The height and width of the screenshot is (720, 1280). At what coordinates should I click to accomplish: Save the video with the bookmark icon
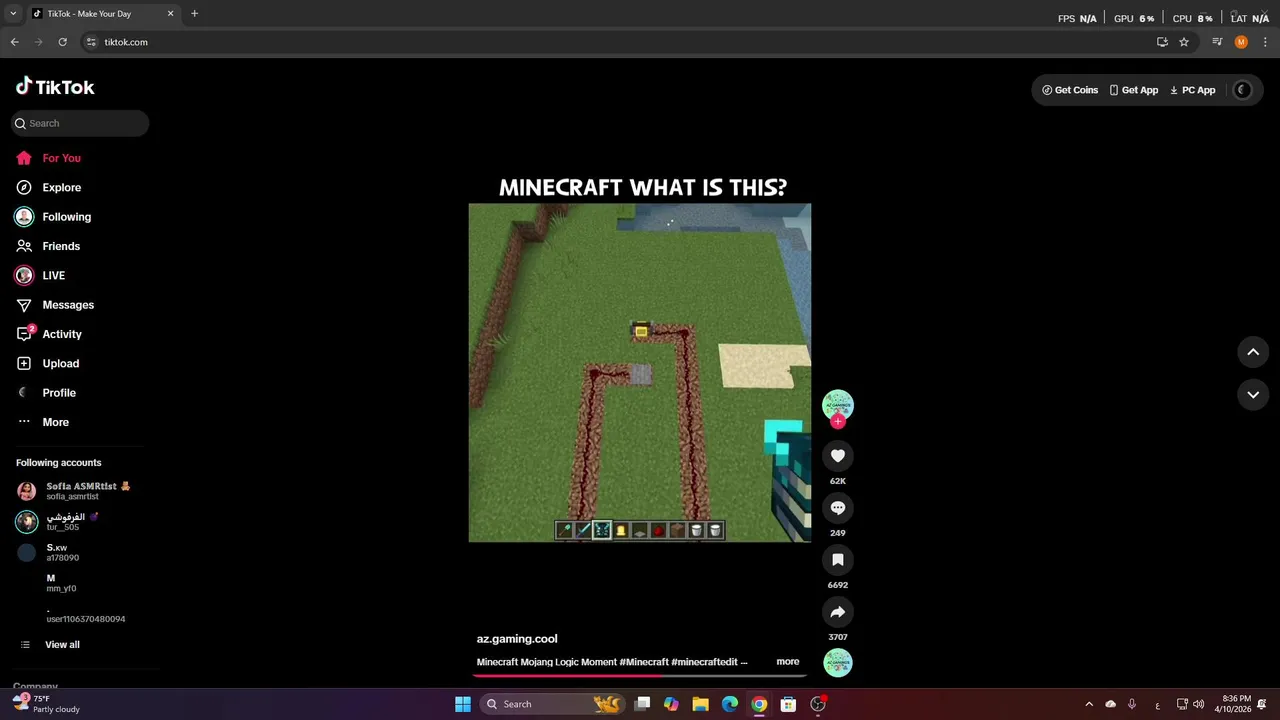838,560
